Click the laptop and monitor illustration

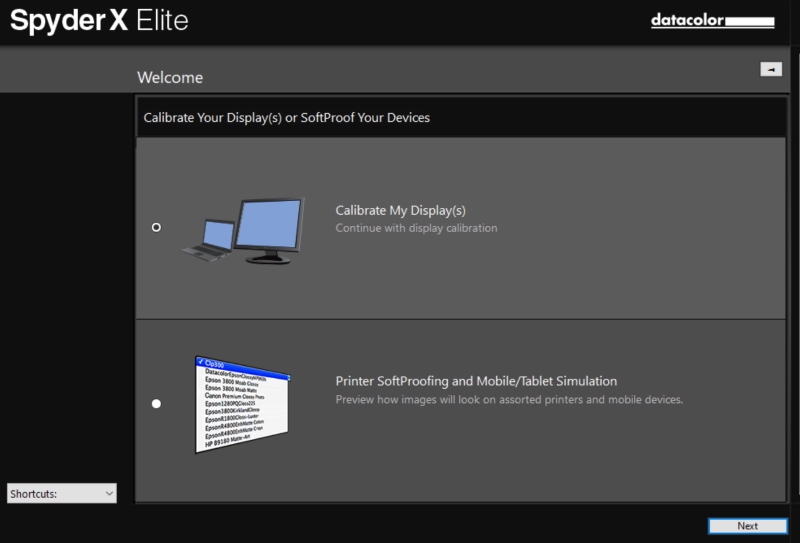[244, 230]
